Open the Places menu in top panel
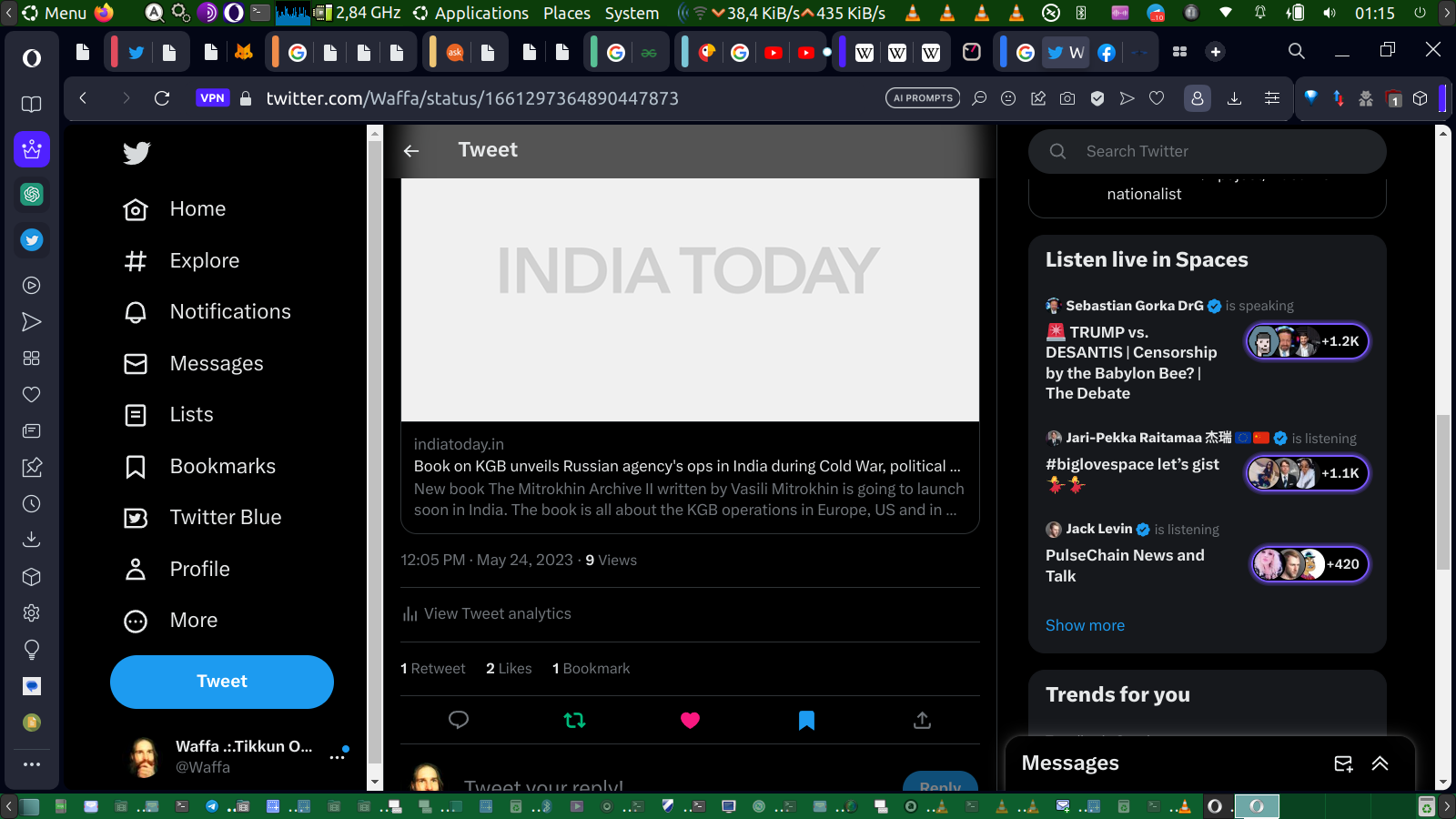The width and height of the screenshot is (1456, 819). (567, 13)
